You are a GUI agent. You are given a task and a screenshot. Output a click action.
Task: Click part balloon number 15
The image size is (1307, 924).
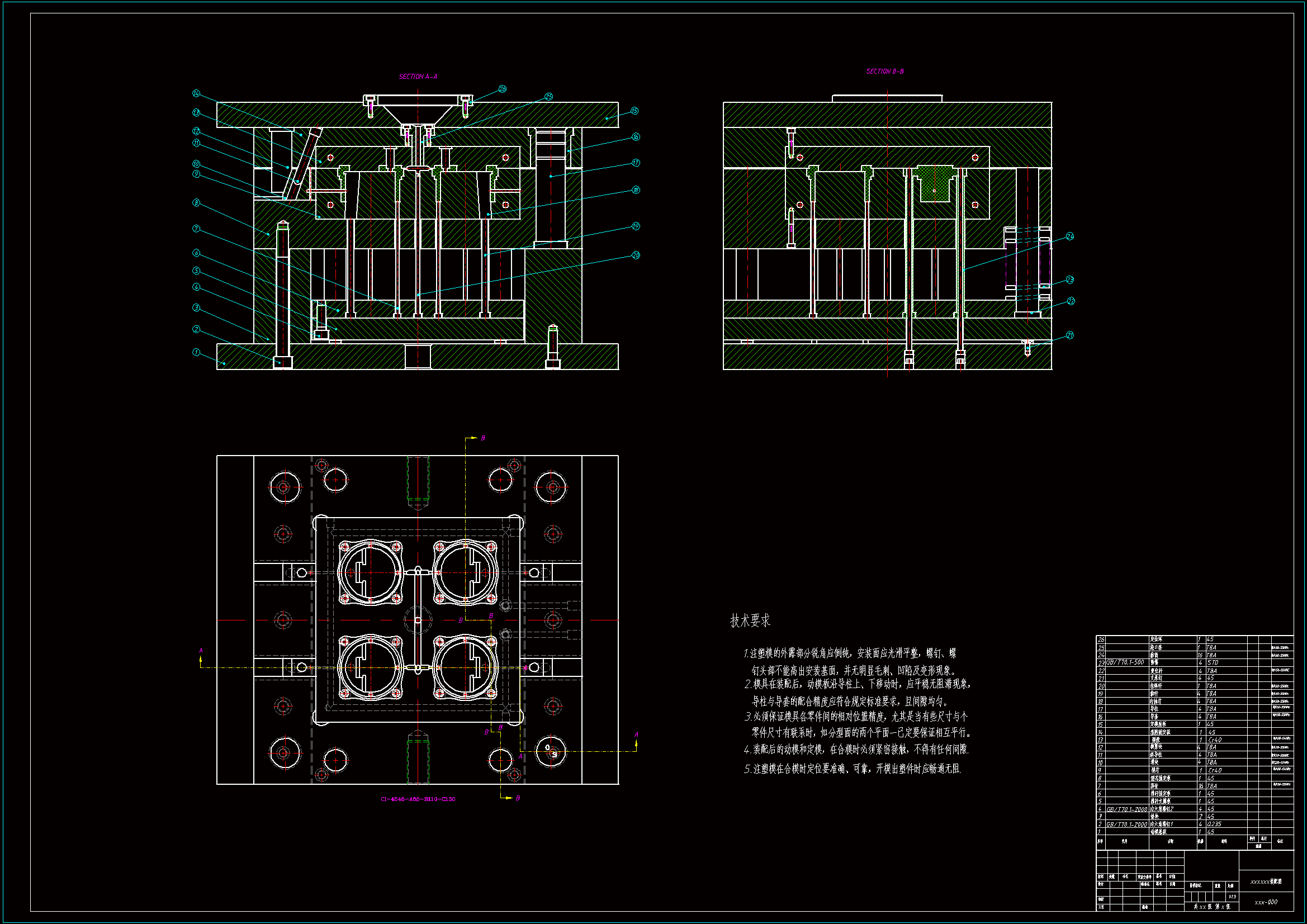coord(634,111)
